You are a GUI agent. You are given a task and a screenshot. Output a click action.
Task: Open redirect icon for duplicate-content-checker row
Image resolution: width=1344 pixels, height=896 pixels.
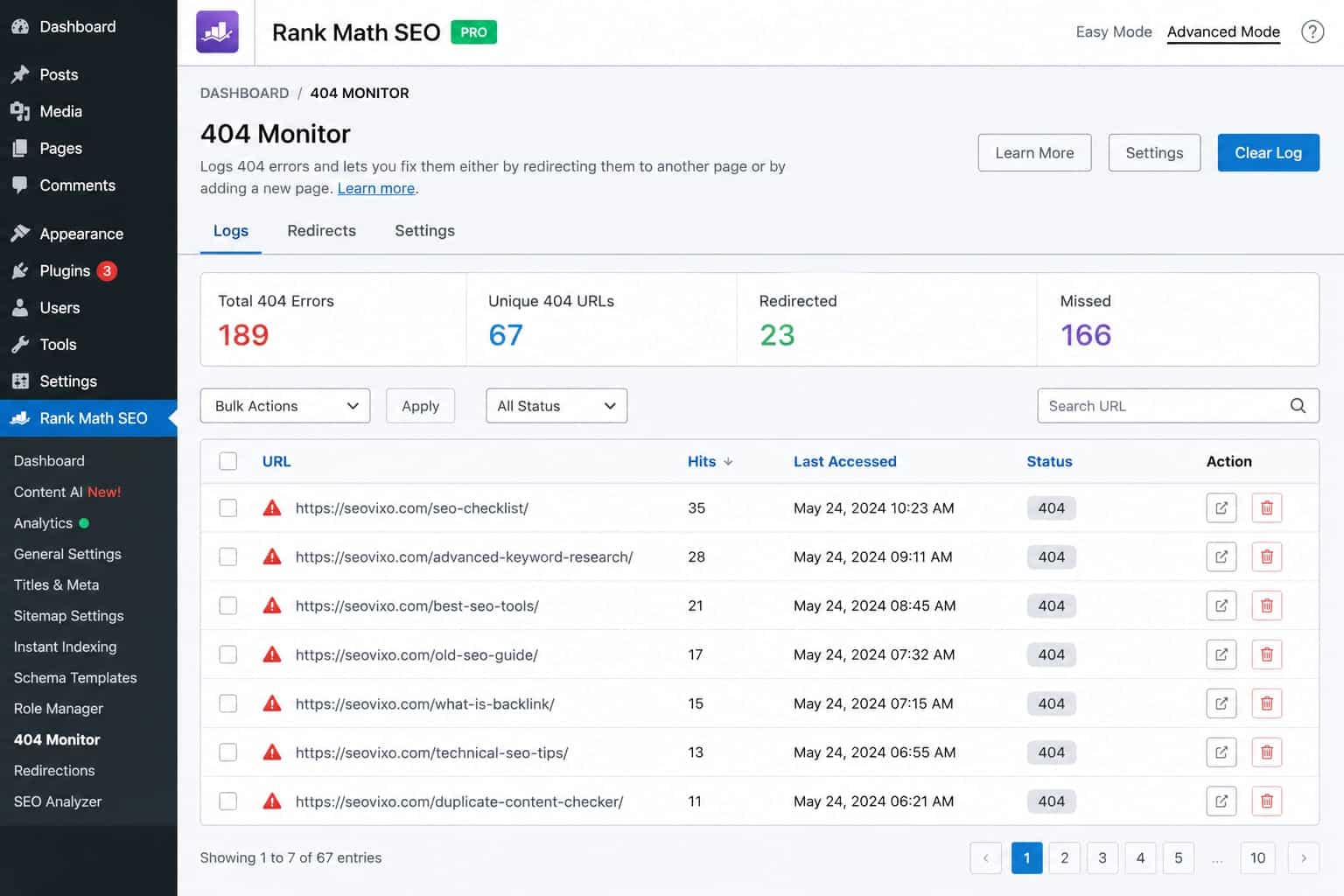pyautogui.click(x=1221, y=801)
